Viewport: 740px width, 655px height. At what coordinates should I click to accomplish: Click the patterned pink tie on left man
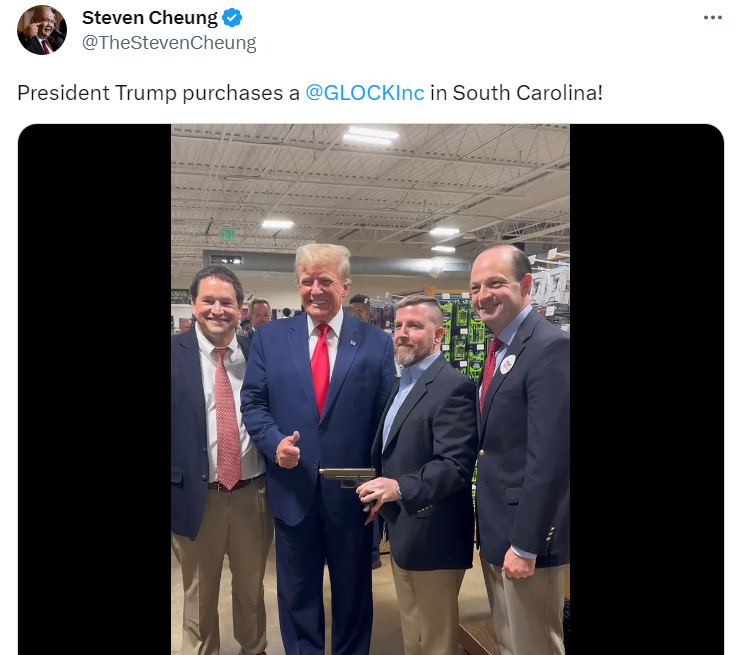point(227,418)
